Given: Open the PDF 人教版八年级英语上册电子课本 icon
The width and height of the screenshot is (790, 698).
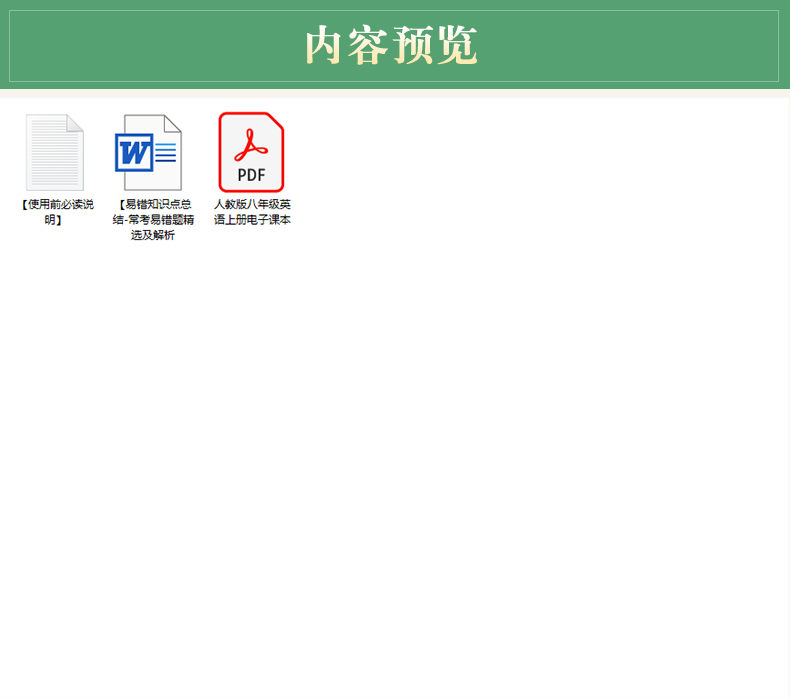Looking at the screenshot, I should pyautogui.click(x=251, y=152).
